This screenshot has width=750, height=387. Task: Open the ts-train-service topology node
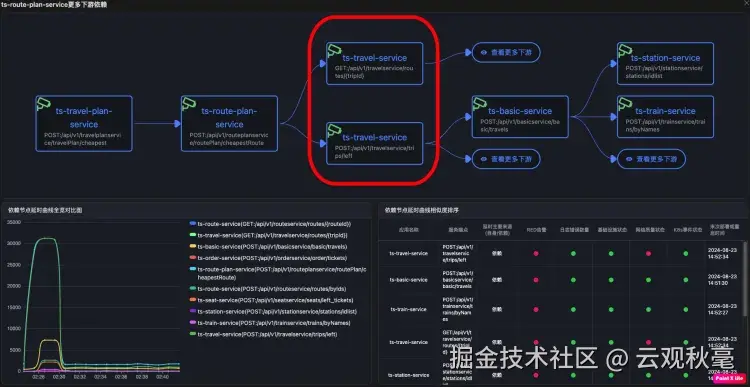[665, 117]
